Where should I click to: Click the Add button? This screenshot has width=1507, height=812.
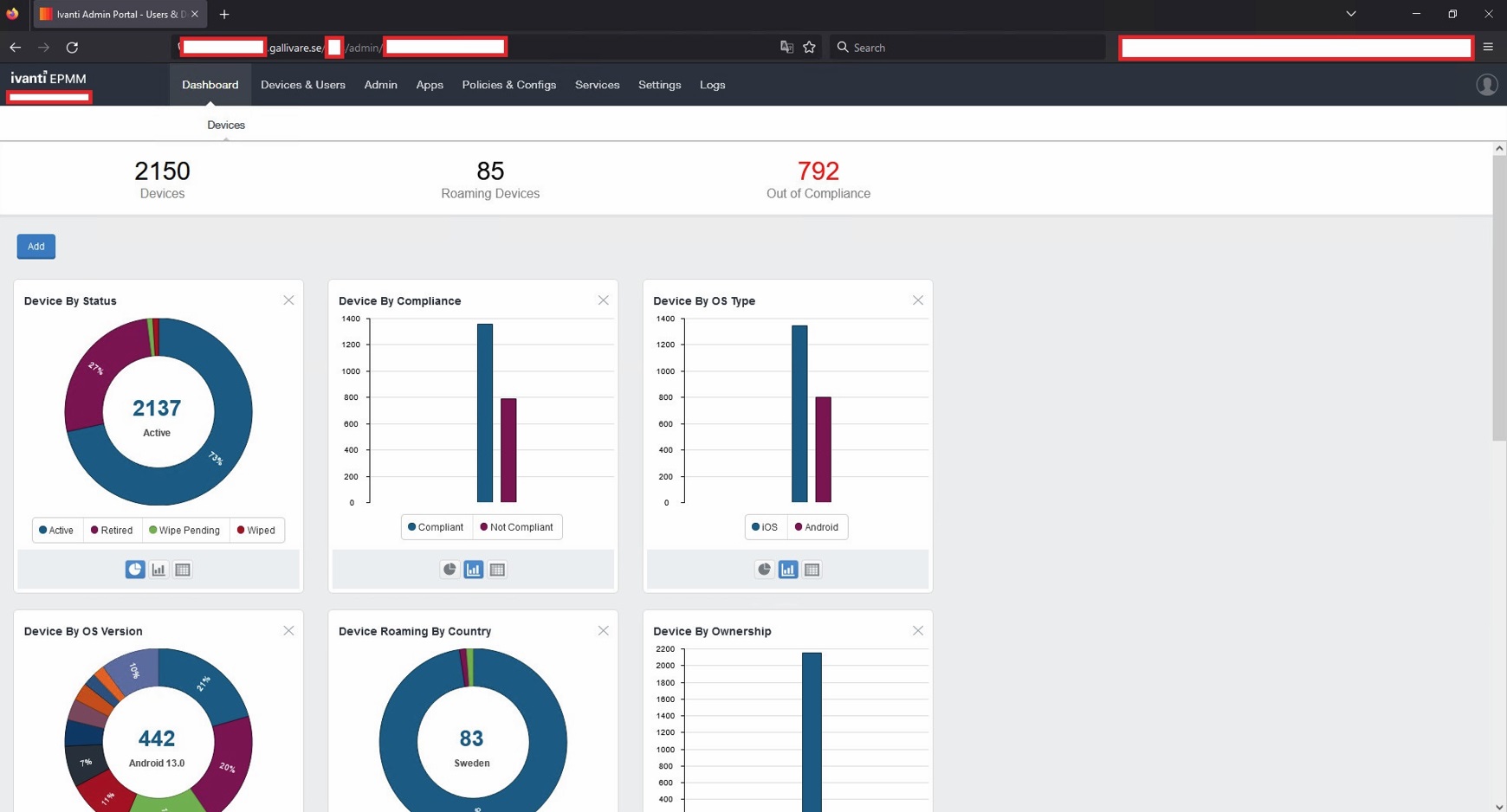point(36,247)
